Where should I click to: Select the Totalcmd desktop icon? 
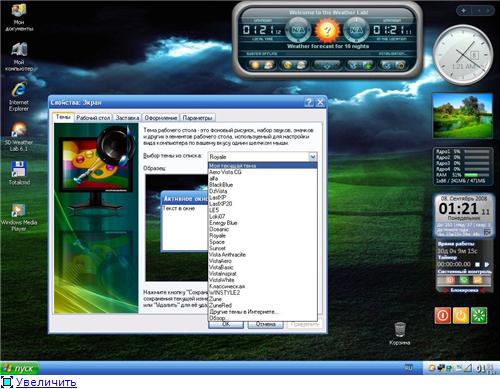19,173
